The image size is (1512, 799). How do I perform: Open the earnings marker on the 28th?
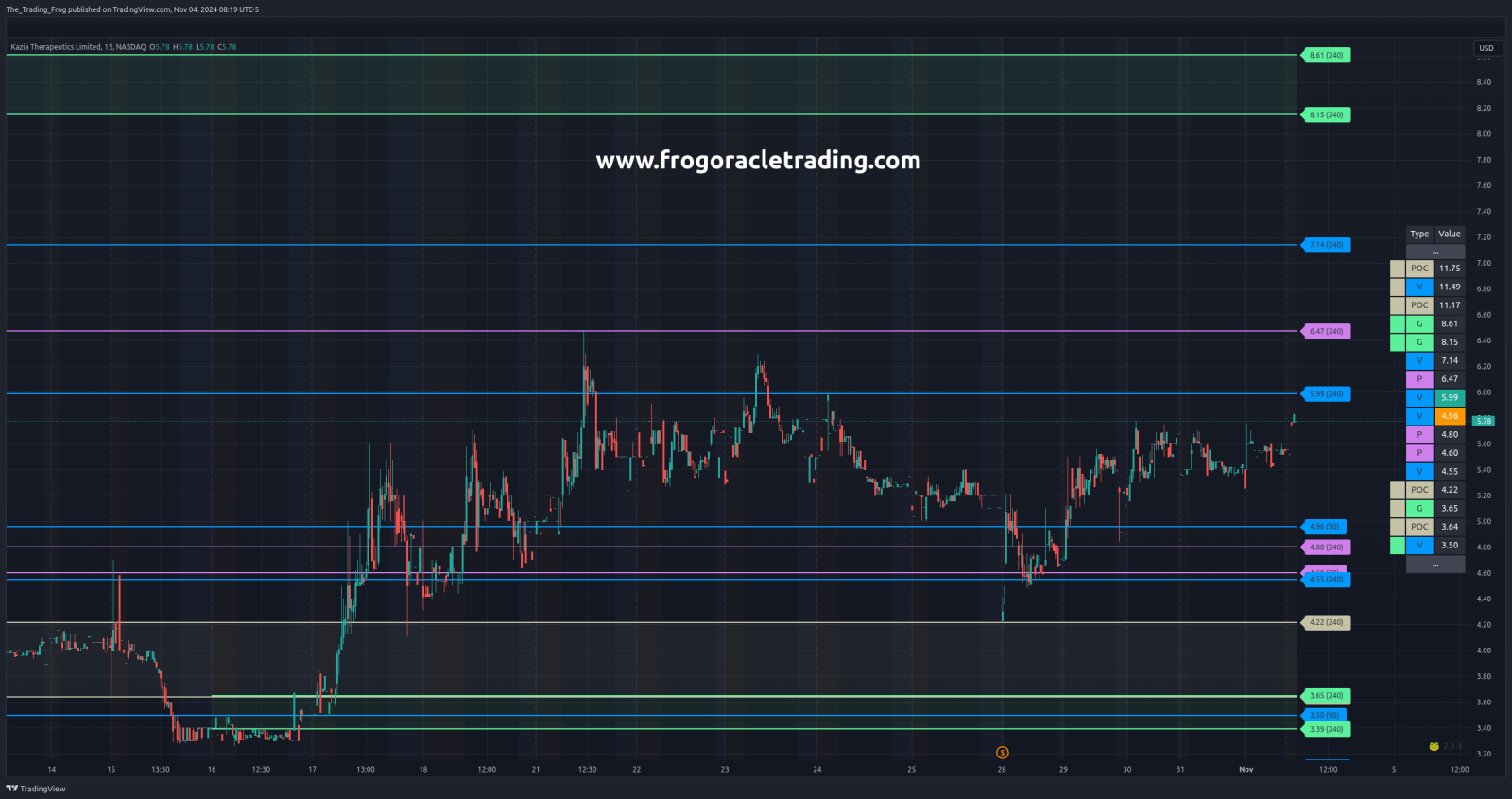(1003, 753)
